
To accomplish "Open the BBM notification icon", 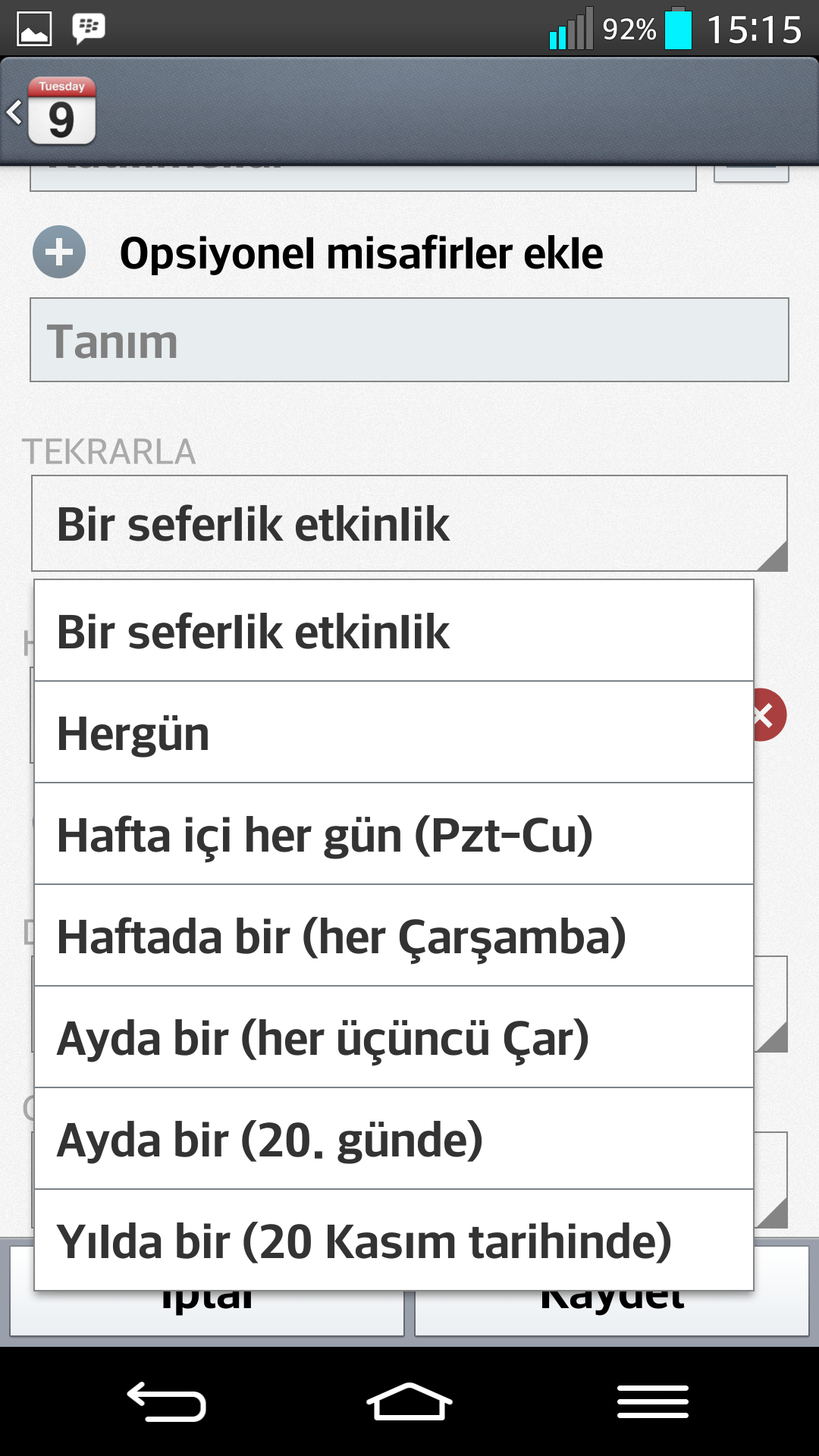I will [x=89, y=29].
